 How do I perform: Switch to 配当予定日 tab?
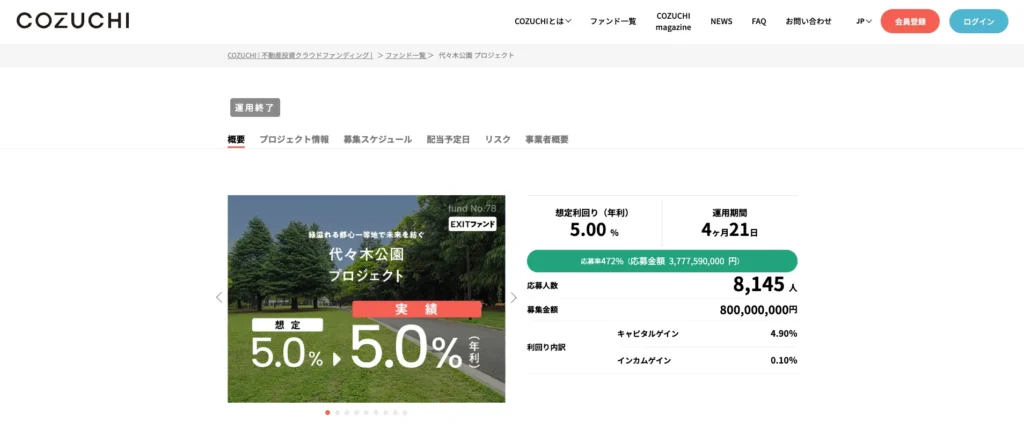pyautogui.click(x=448, y=139)
